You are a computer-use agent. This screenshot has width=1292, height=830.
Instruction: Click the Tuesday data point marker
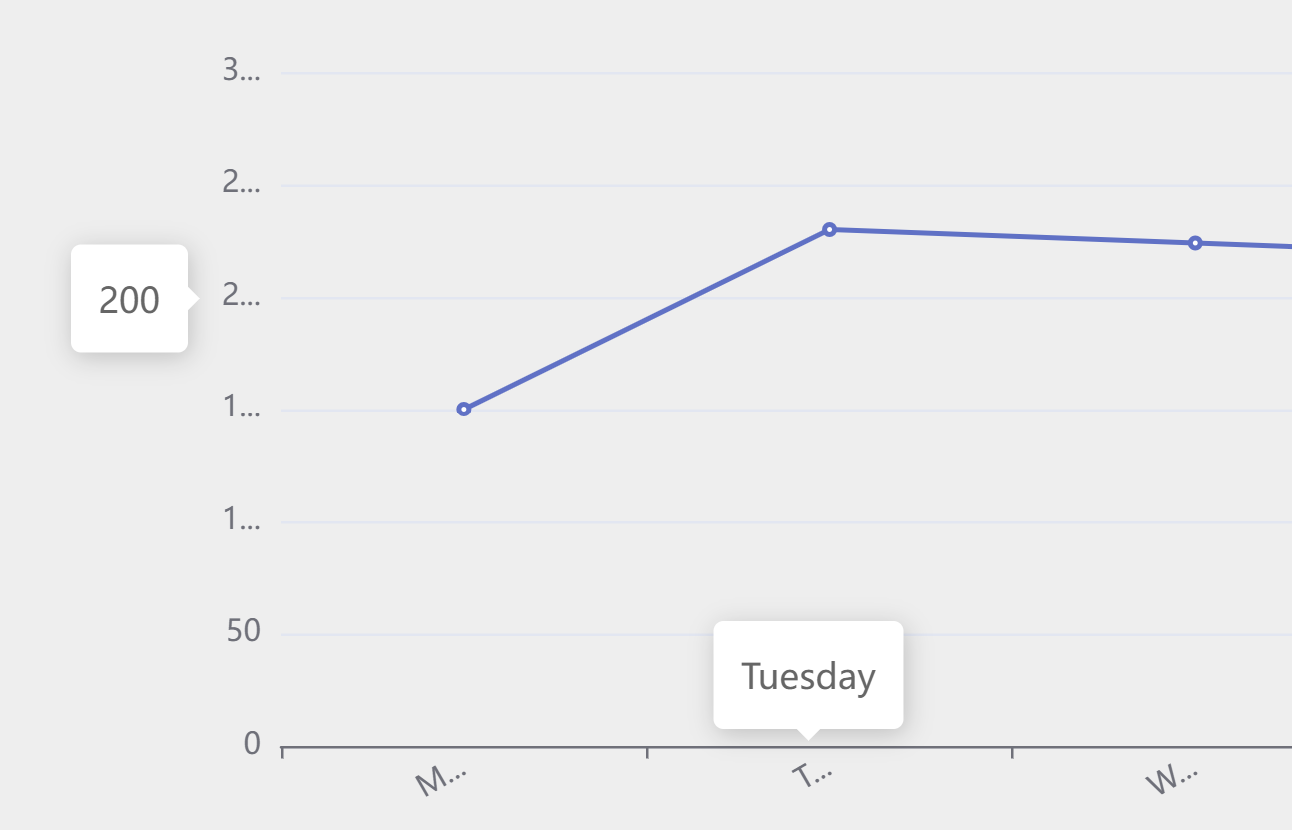pos(829,230)
